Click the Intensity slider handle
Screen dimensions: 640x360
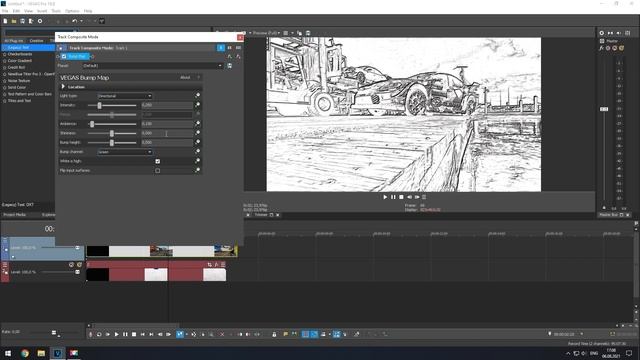[99, 105]
